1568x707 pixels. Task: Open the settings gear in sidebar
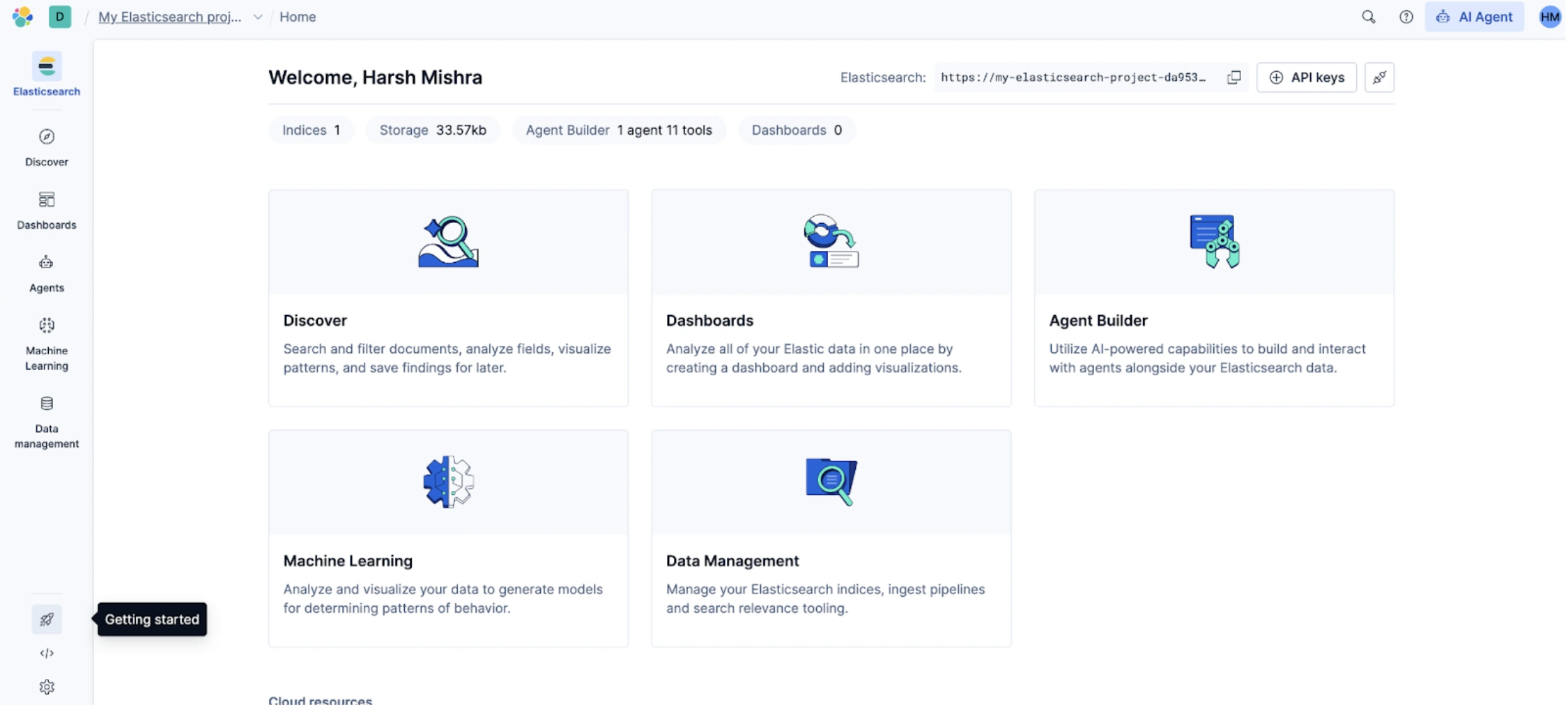coord(47,687)
